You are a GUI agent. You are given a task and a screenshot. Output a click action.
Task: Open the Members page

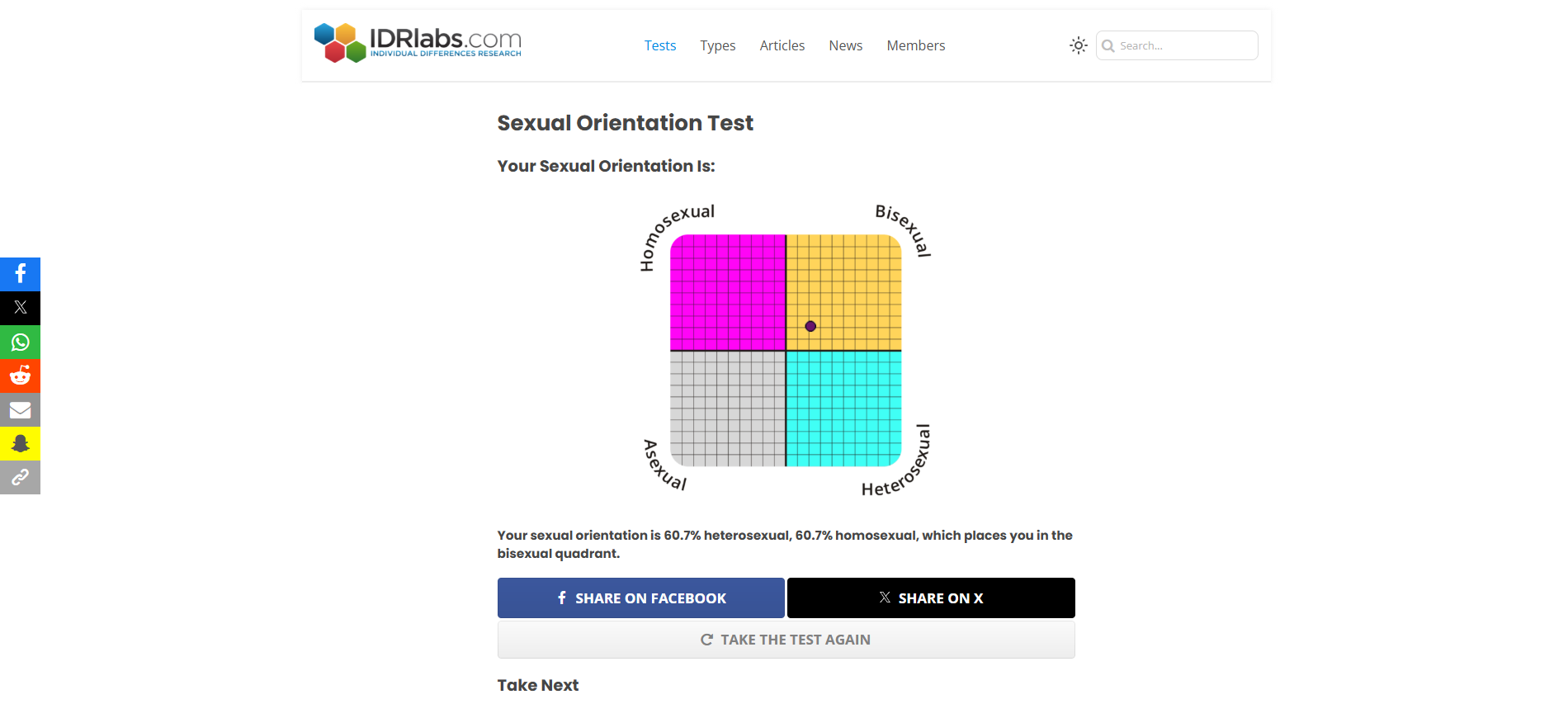coord(916,45)
